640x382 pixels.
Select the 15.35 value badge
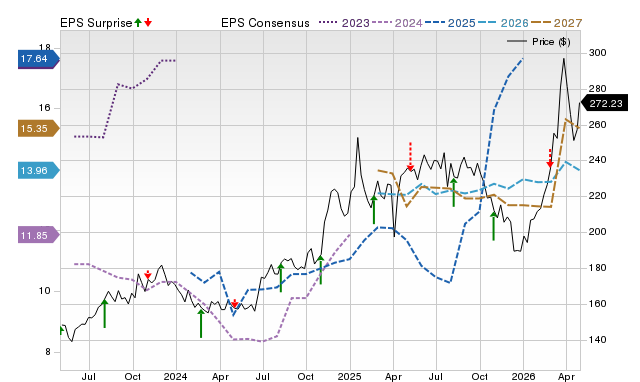click(39, 129)
